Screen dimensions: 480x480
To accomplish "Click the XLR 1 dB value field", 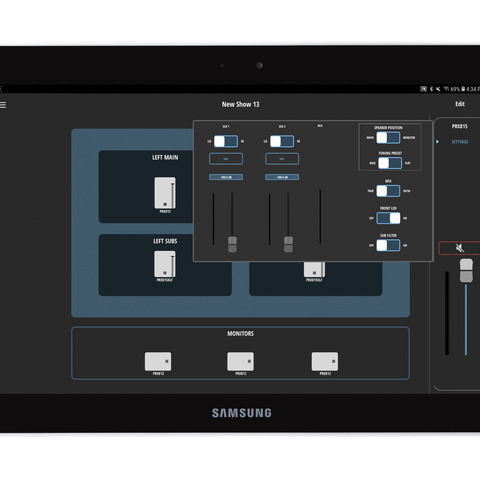I will [x=226, y=177].
